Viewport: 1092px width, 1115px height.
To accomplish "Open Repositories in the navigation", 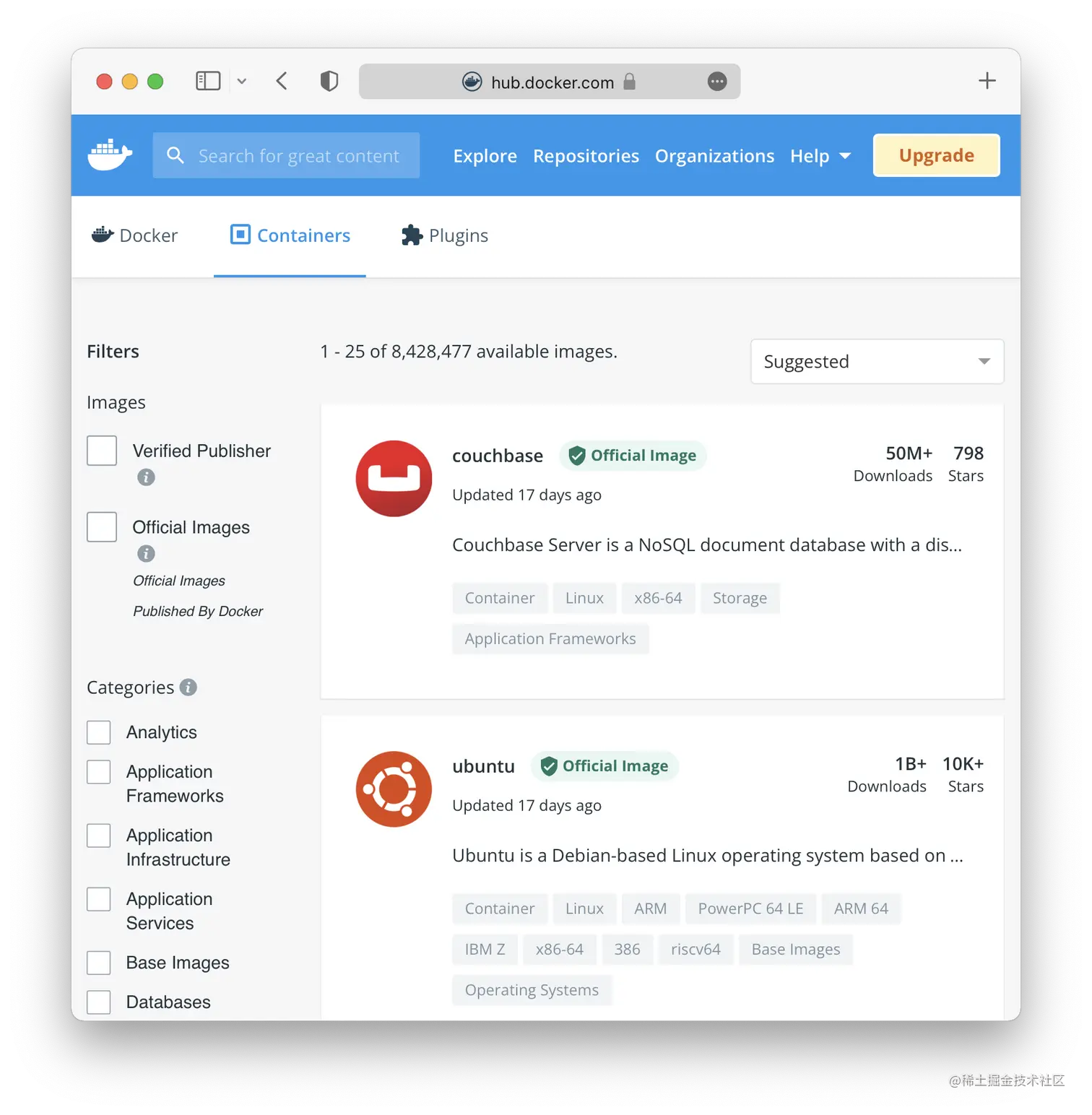I will click(586, 156).
